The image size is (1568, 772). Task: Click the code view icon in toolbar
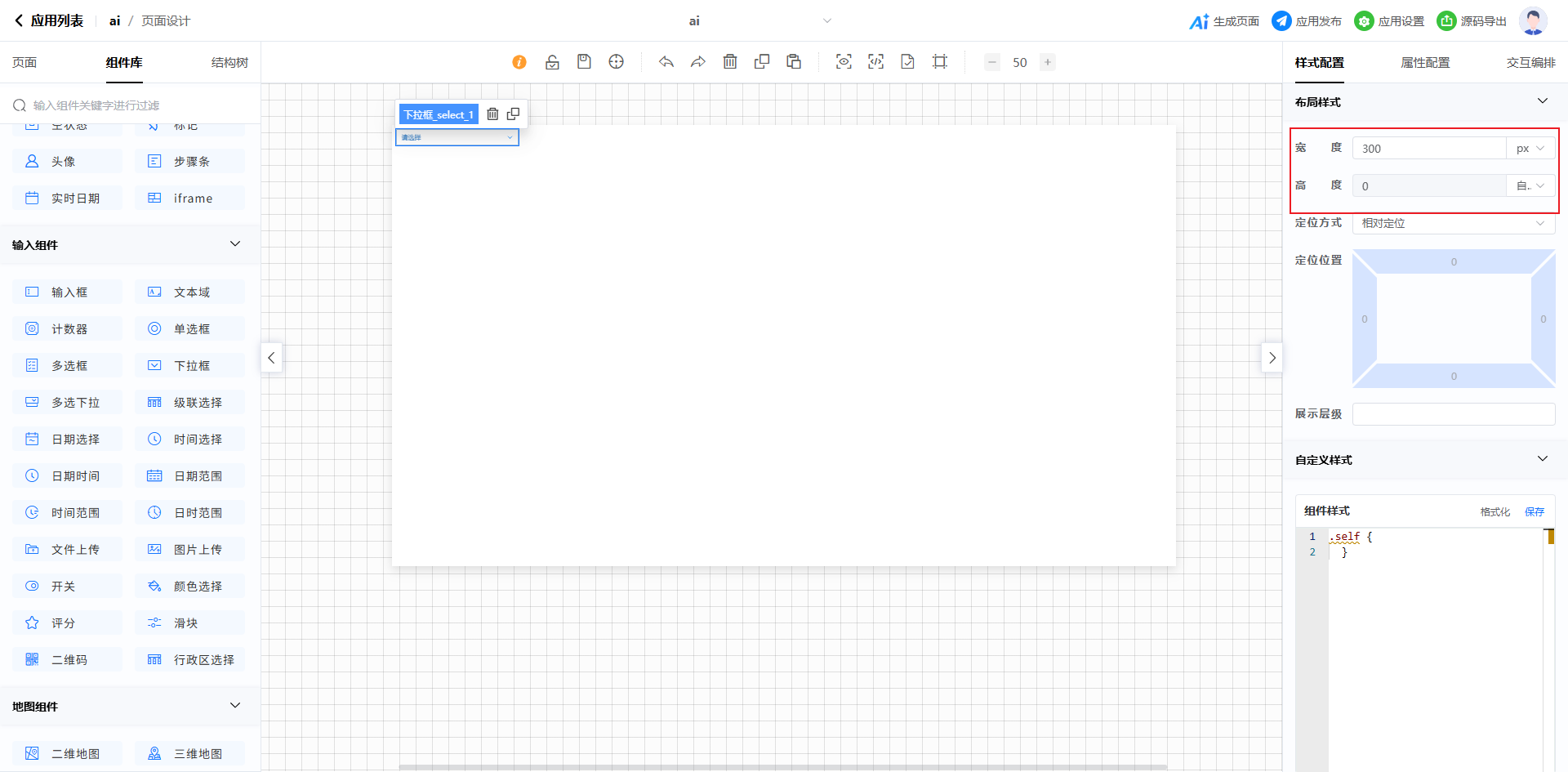pos(875,62)
